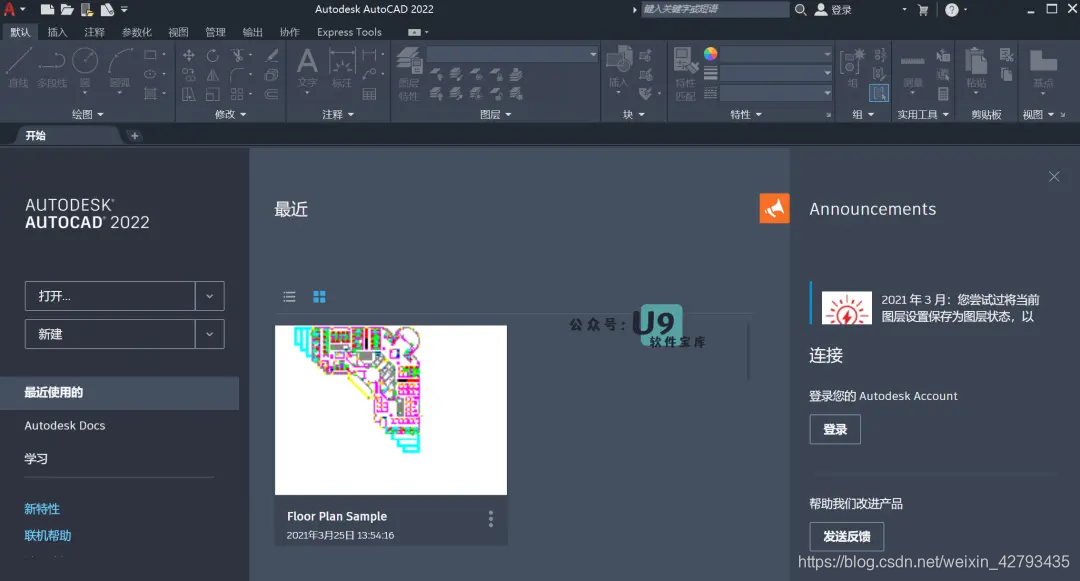Image resolution: width=1080 pixels, height=581 pixels.
Task: Open the Floor Plan Sample options menu
Action: point(490,518)
